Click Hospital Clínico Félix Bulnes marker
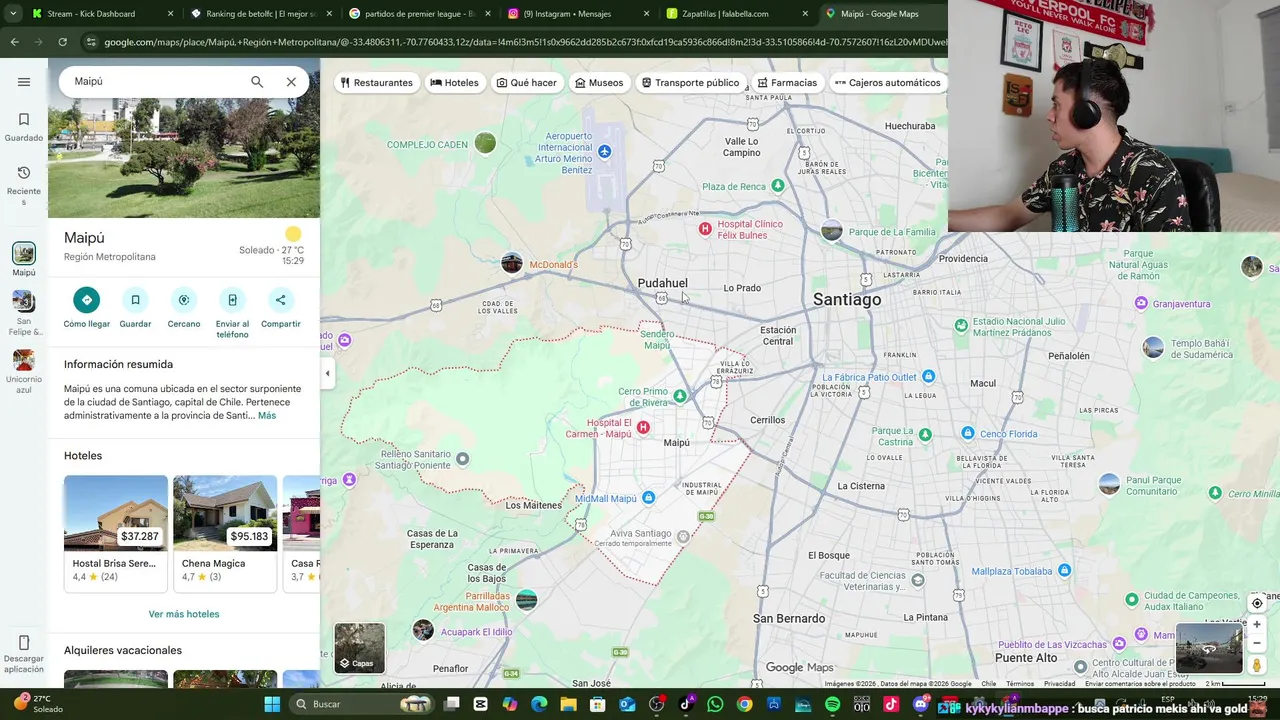The image size is (1280, 720). pos(705,229)
